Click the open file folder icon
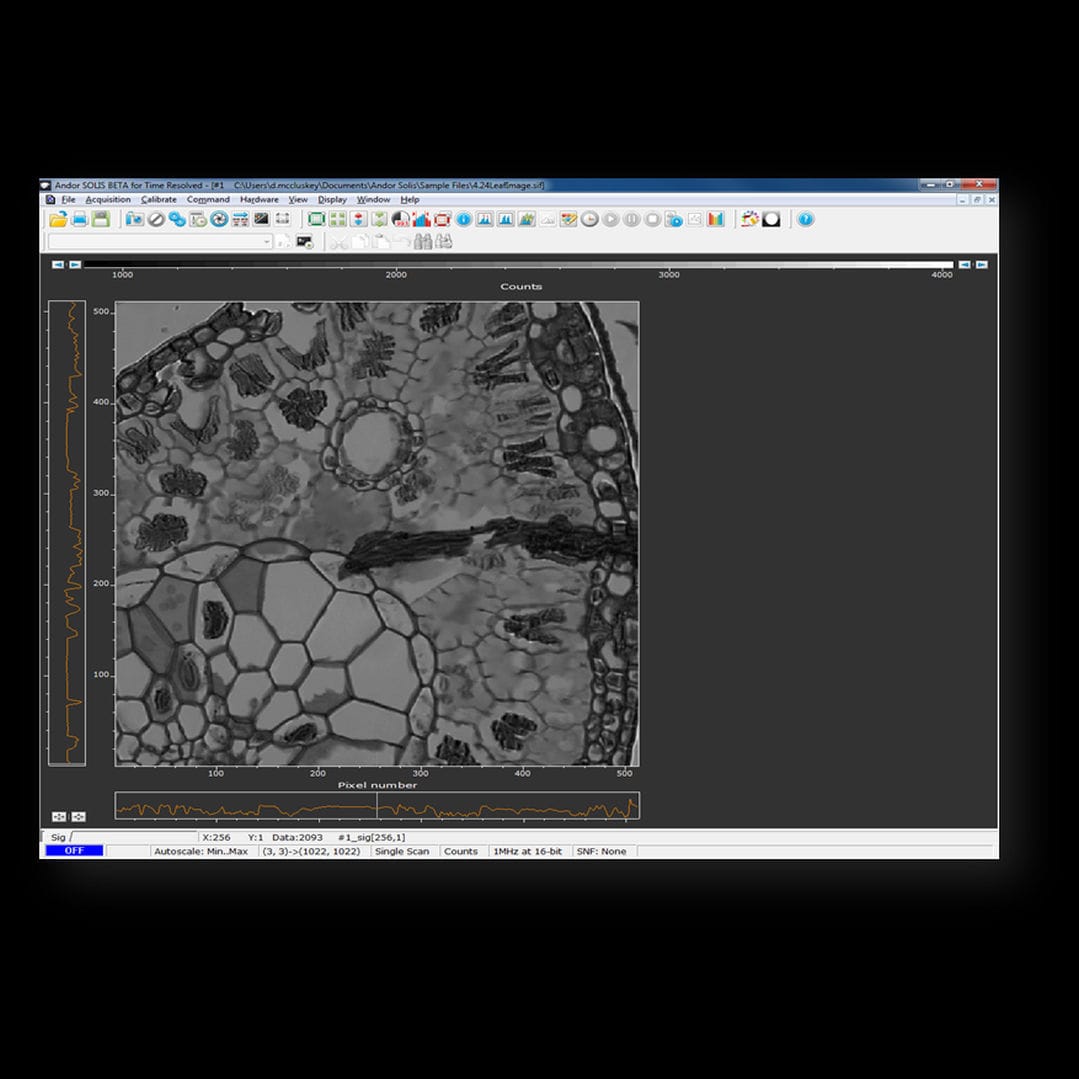Image resolution: width=1079 pixels, height=1079 pixels. 58,219
